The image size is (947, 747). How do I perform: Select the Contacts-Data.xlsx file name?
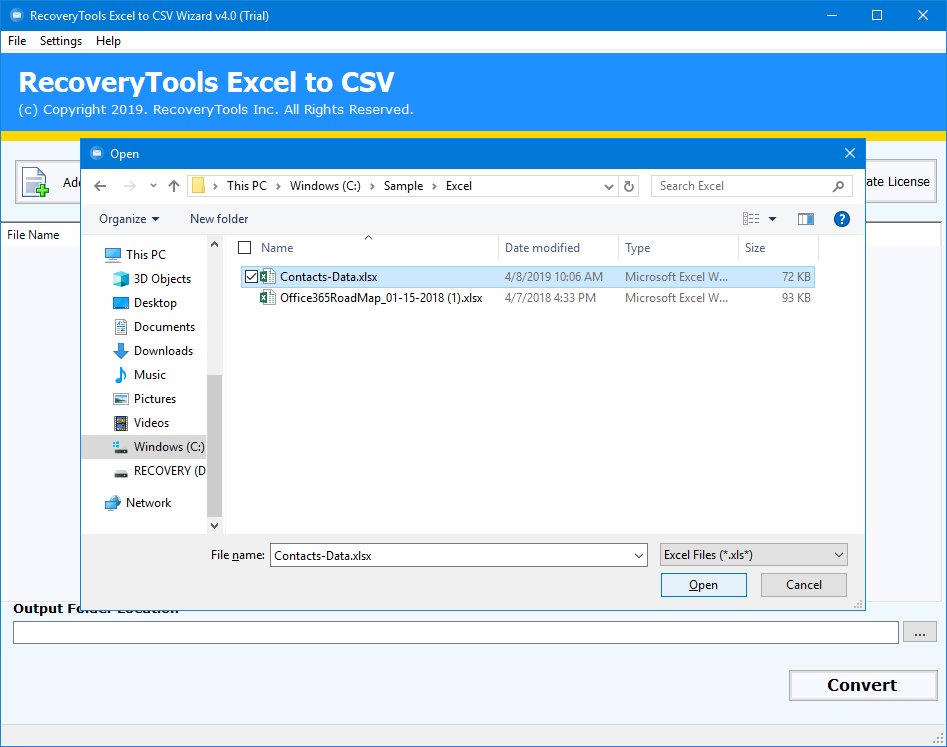point(329,277)
